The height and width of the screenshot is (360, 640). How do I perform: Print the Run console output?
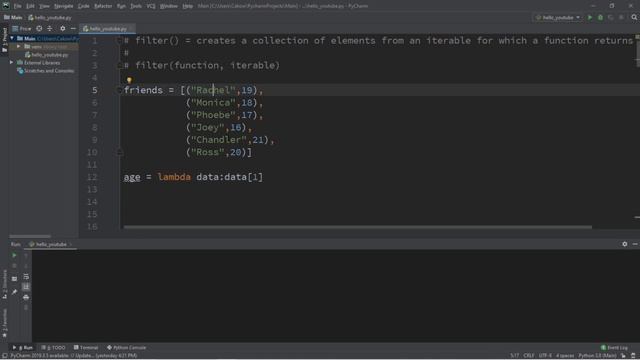pyautogui.click(x=26, y=297)
